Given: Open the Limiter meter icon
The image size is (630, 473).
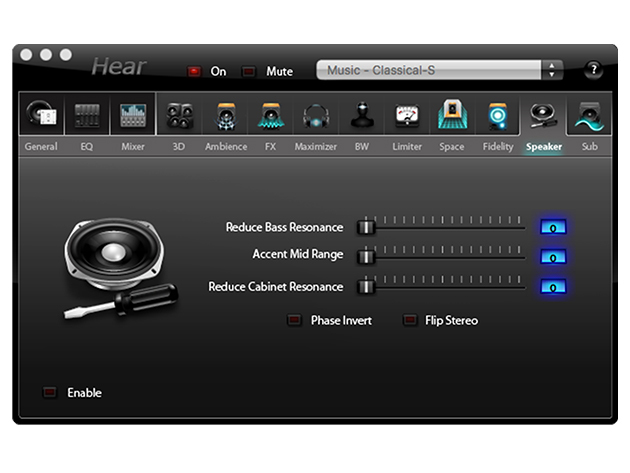Looking at the screenshot, I should coord(407,115).
